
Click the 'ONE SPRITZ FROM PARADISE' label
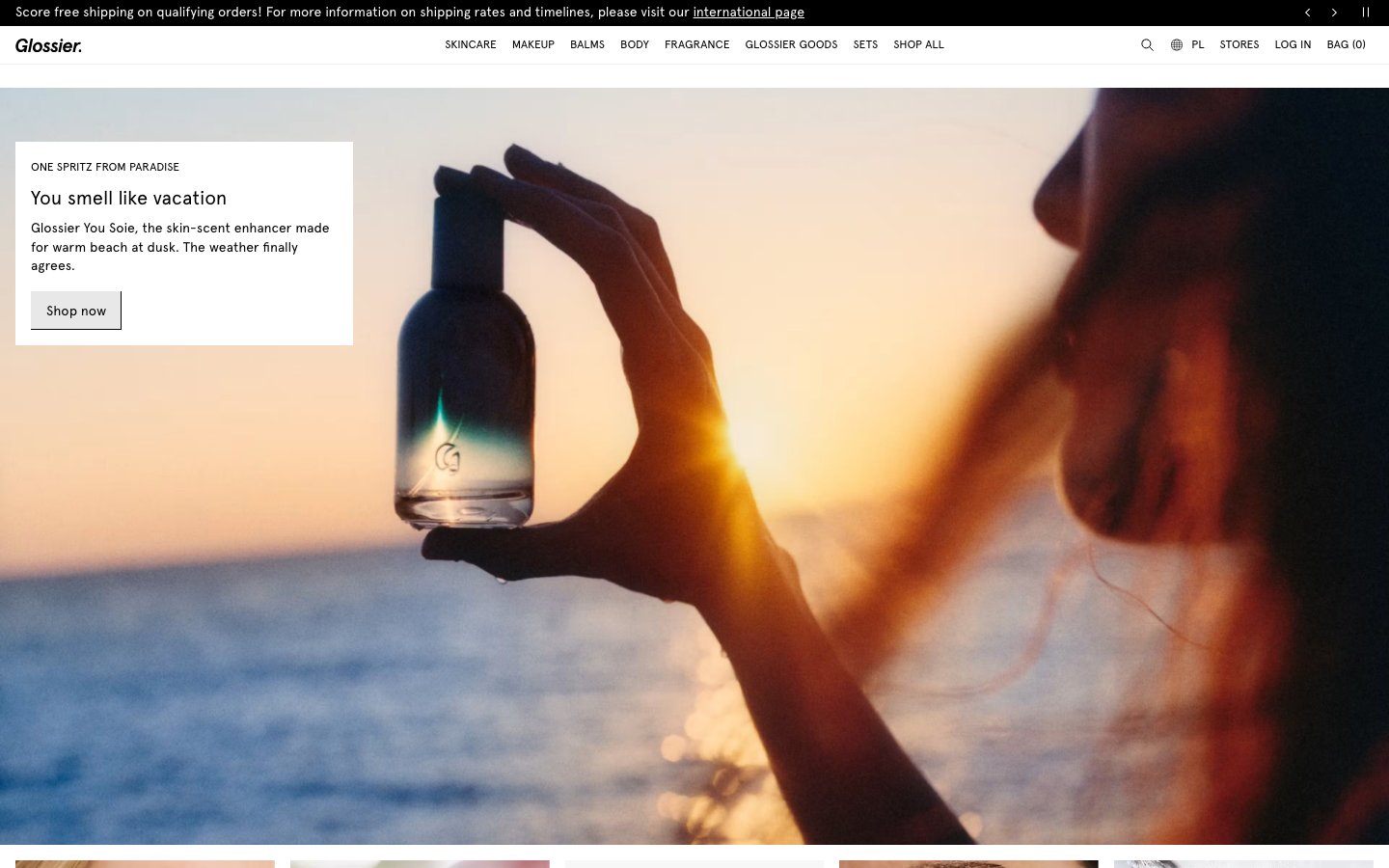pos(105,167)
